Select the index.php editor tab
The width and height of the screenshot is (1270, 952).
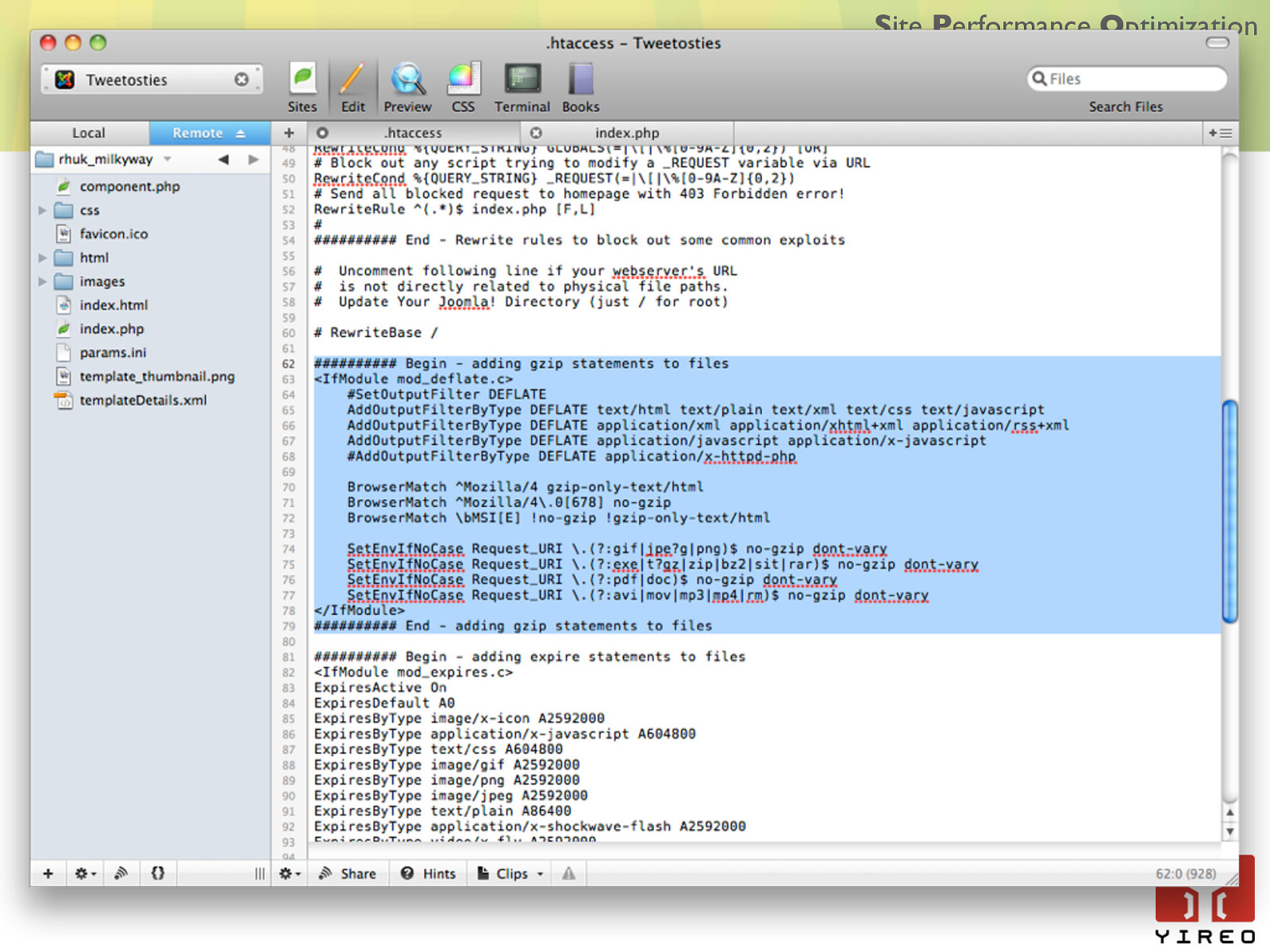coord(627,133)
